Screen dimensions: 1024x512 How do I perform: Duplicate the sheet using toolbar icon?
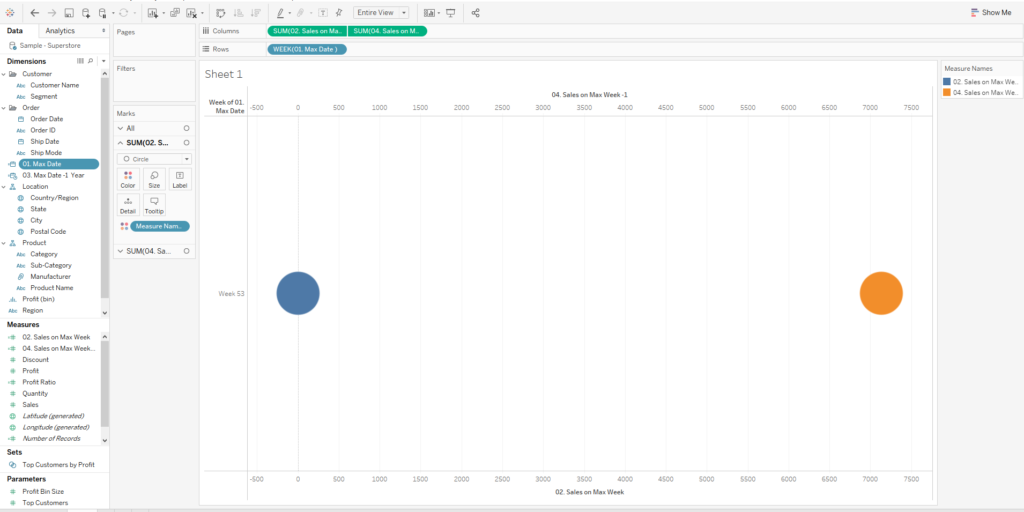(175, 12)
